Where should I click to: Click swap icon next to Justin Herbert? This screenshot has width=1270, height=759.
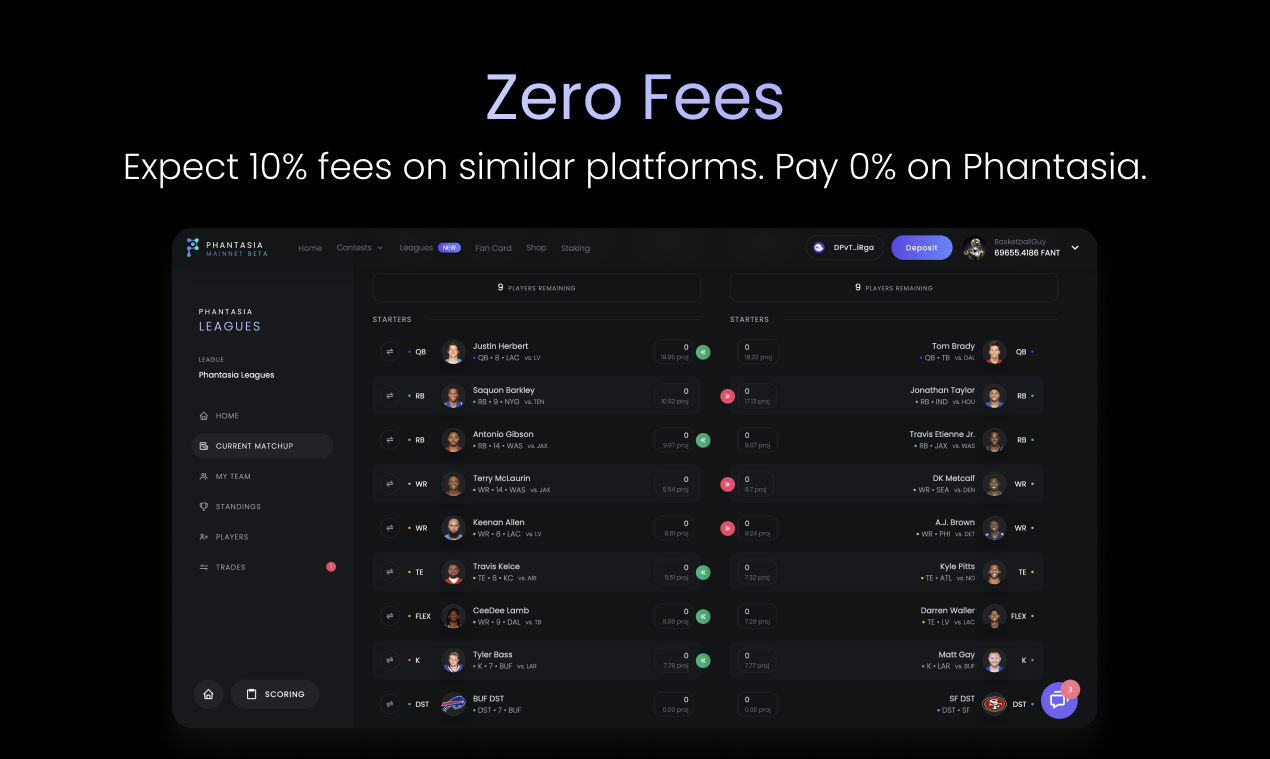click(390, 352)
